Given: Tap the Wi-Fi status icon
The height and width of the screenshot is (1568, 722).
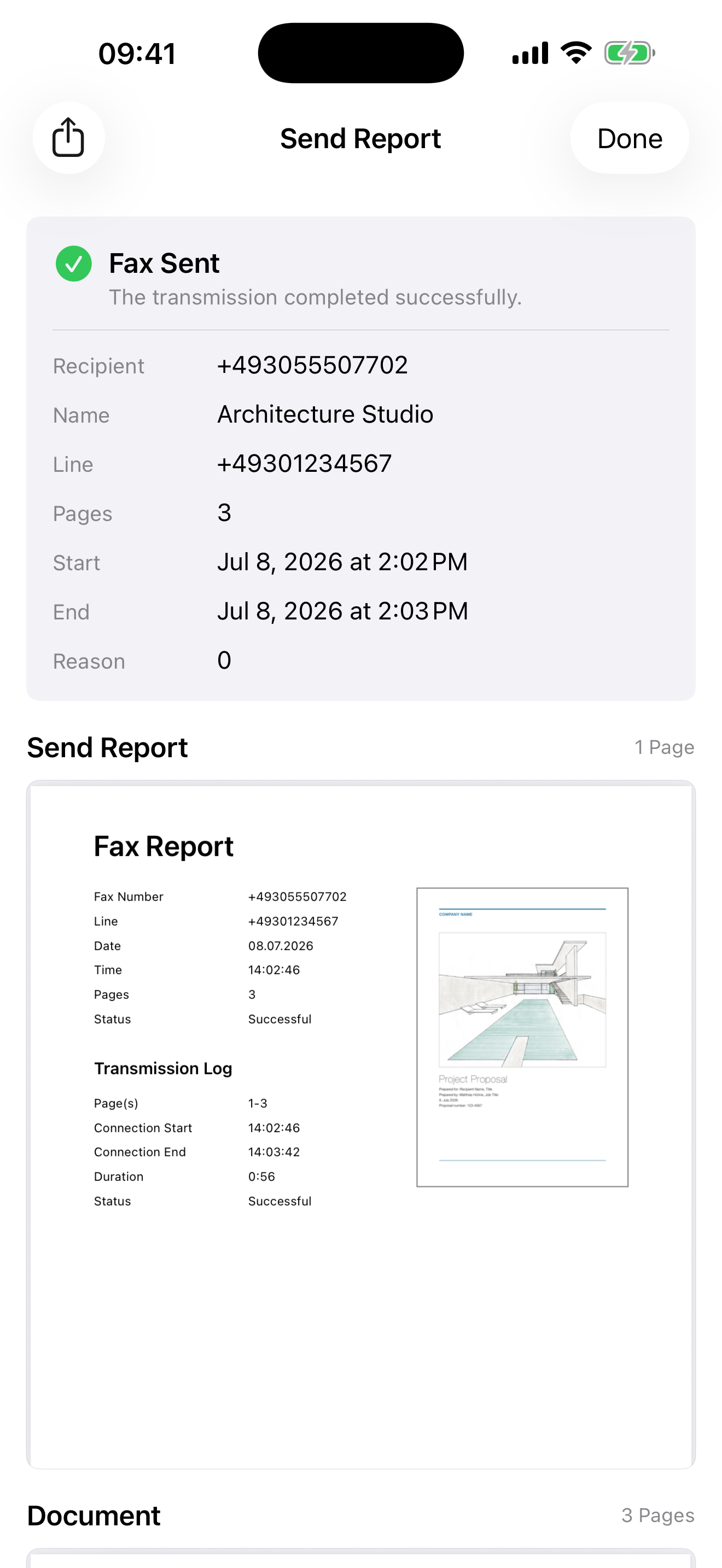Looking at the screenshot, I should (576, 53).
